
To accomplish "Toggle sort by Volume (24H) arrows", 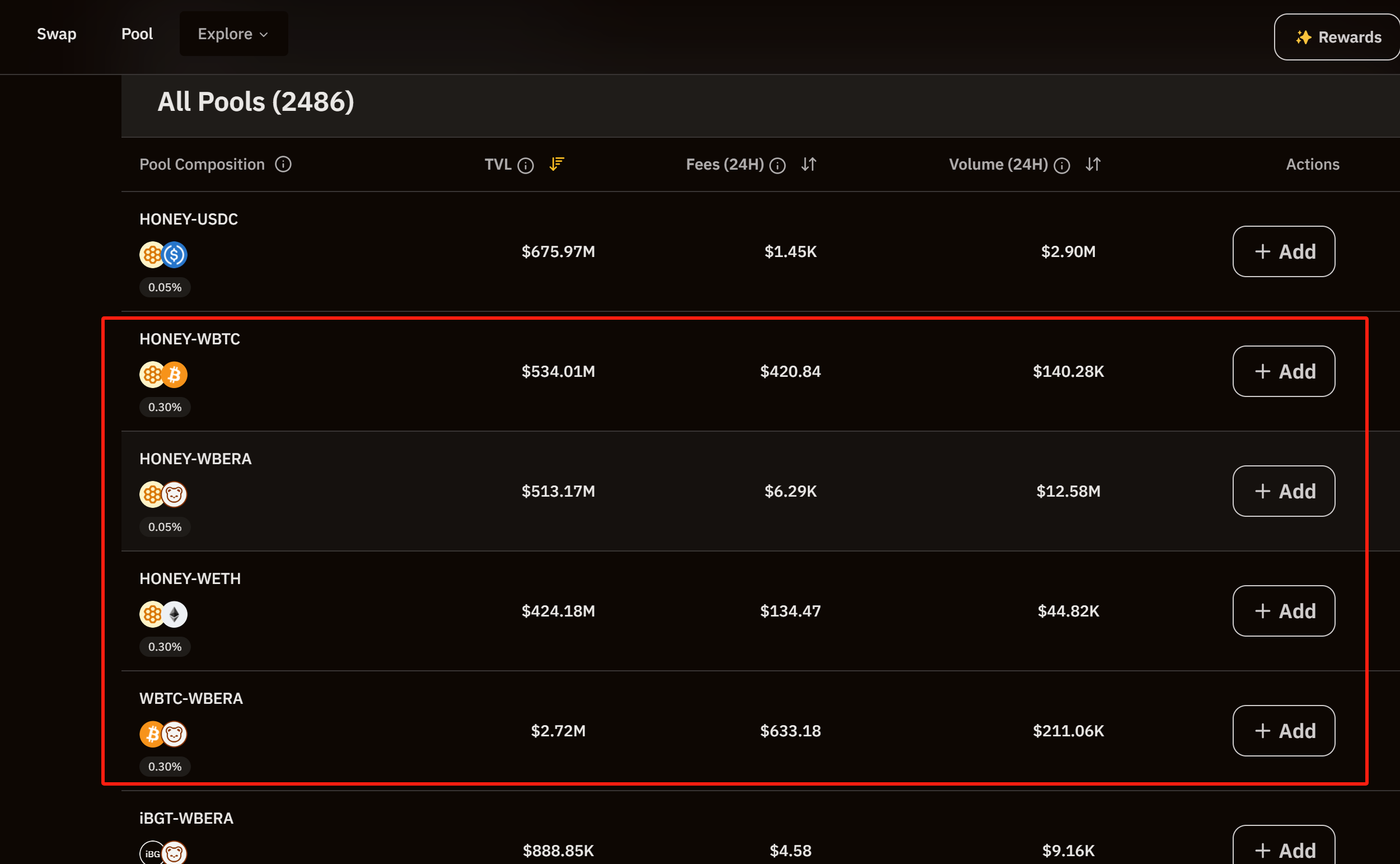I will point(1093,165).
